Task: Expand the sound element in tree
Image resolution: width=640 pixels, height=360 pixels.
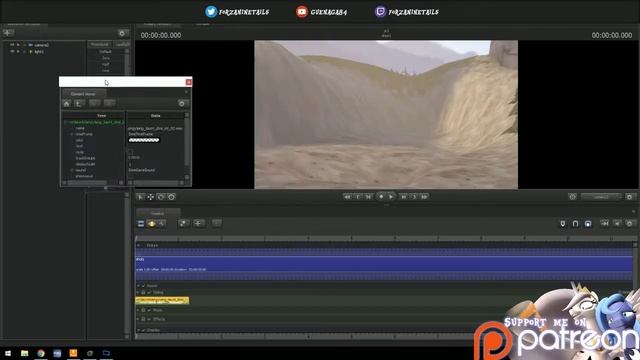Action: tap(72, 170)
